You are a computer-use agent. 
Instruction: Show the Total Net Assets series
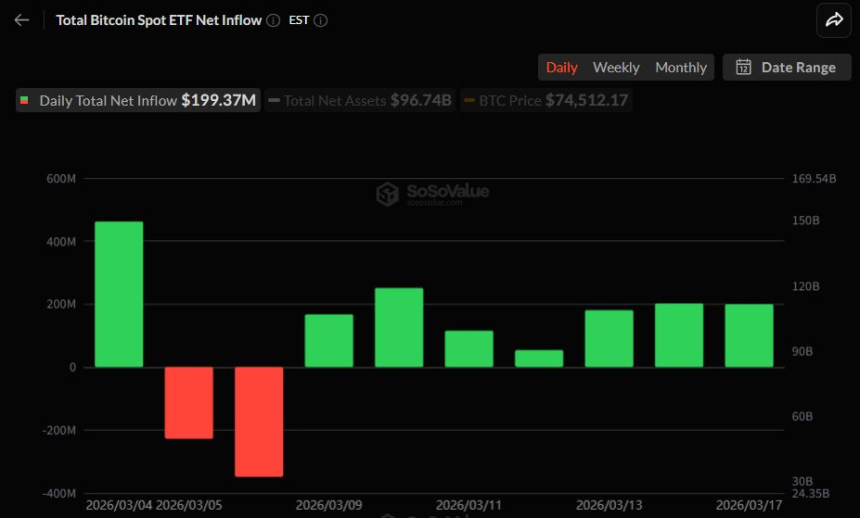pyautogui.click(x=359, y=100)
